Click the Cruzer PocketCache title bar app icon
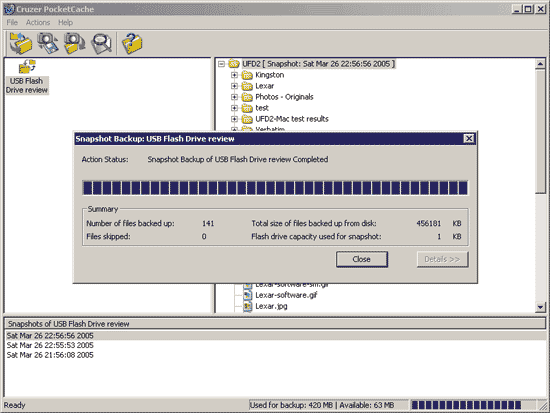550x413 pixels. click(9, 9)
